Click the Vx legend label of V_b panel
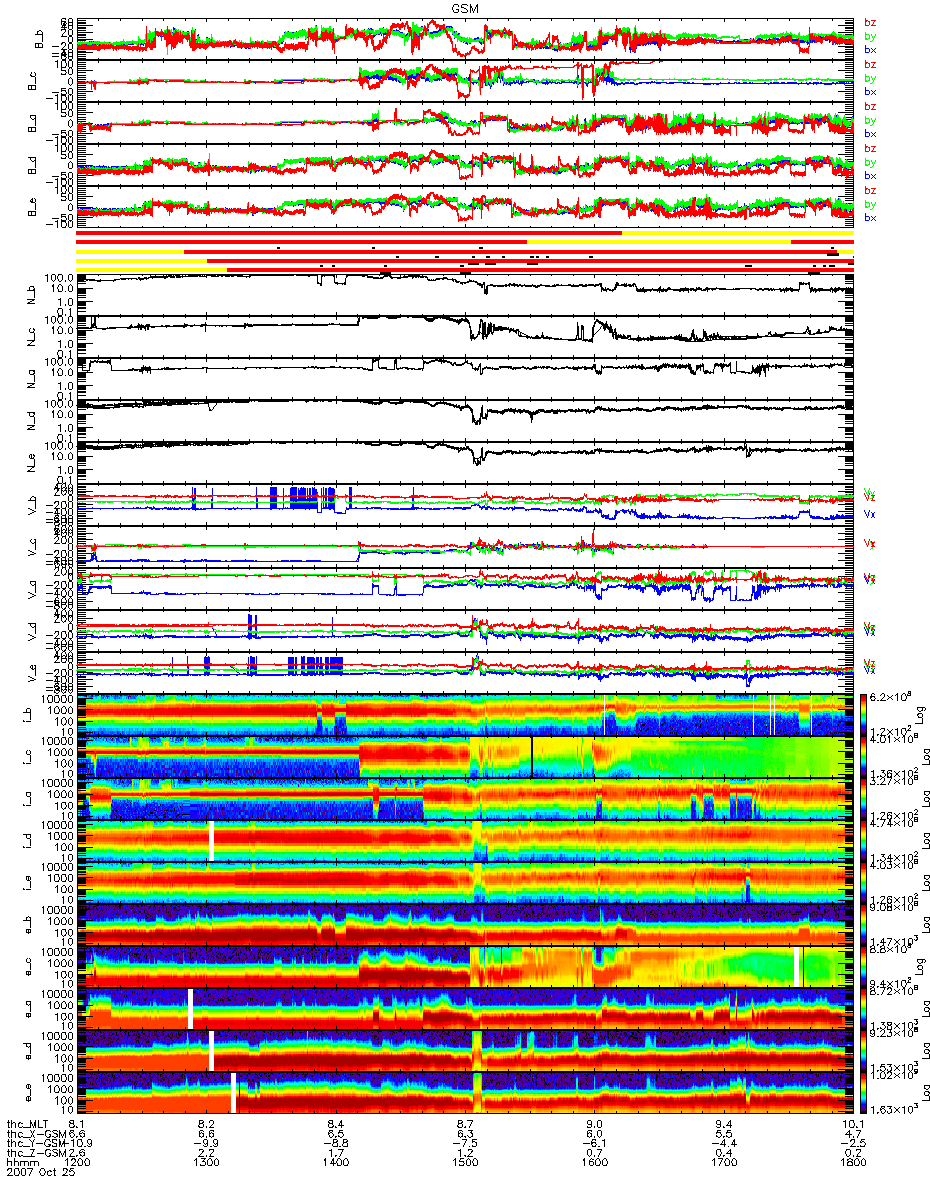This screenshot has width=930, height=1200. (870, 513)
